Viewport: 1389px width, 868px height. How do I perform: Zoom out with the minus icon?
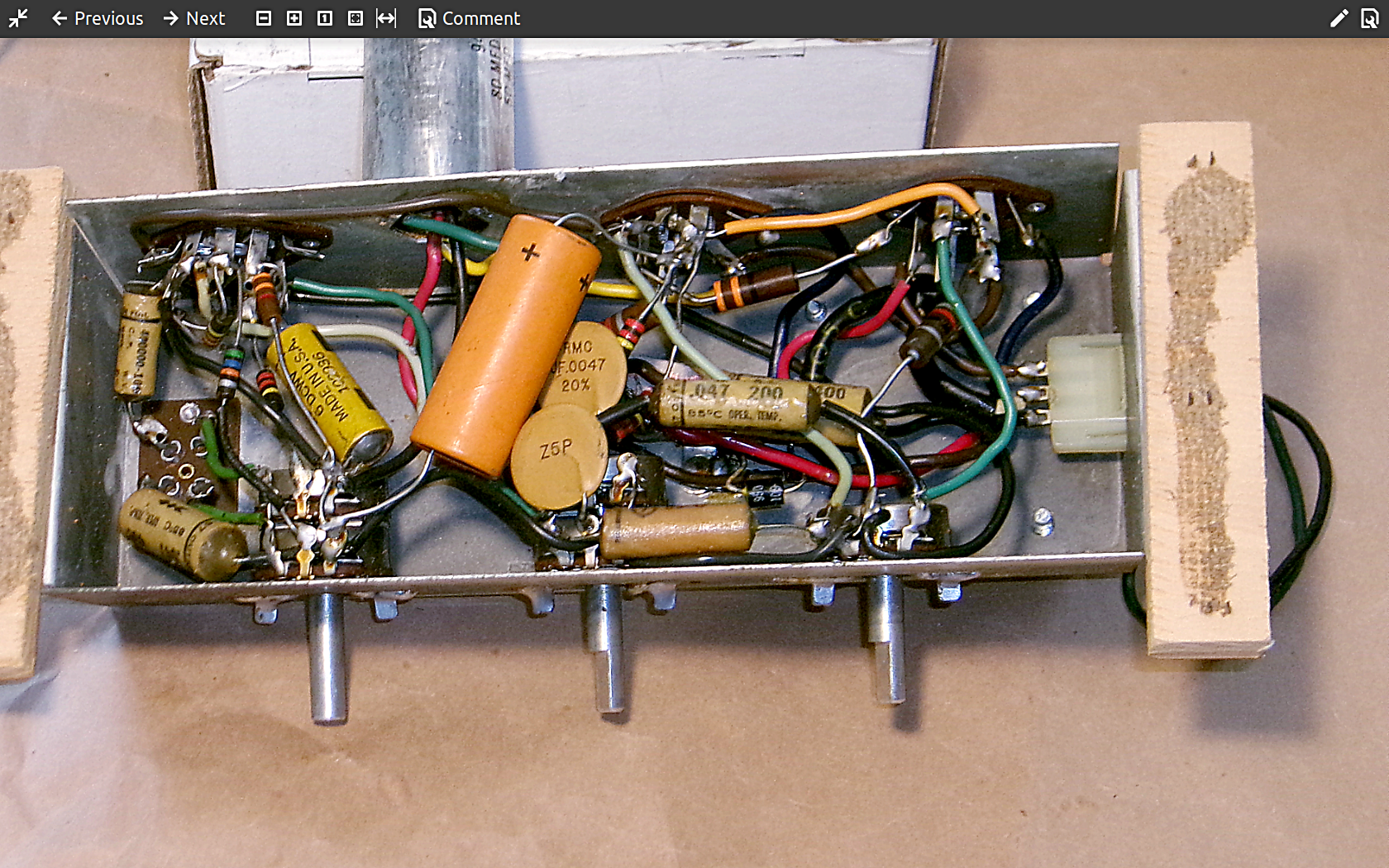(264, 18)
